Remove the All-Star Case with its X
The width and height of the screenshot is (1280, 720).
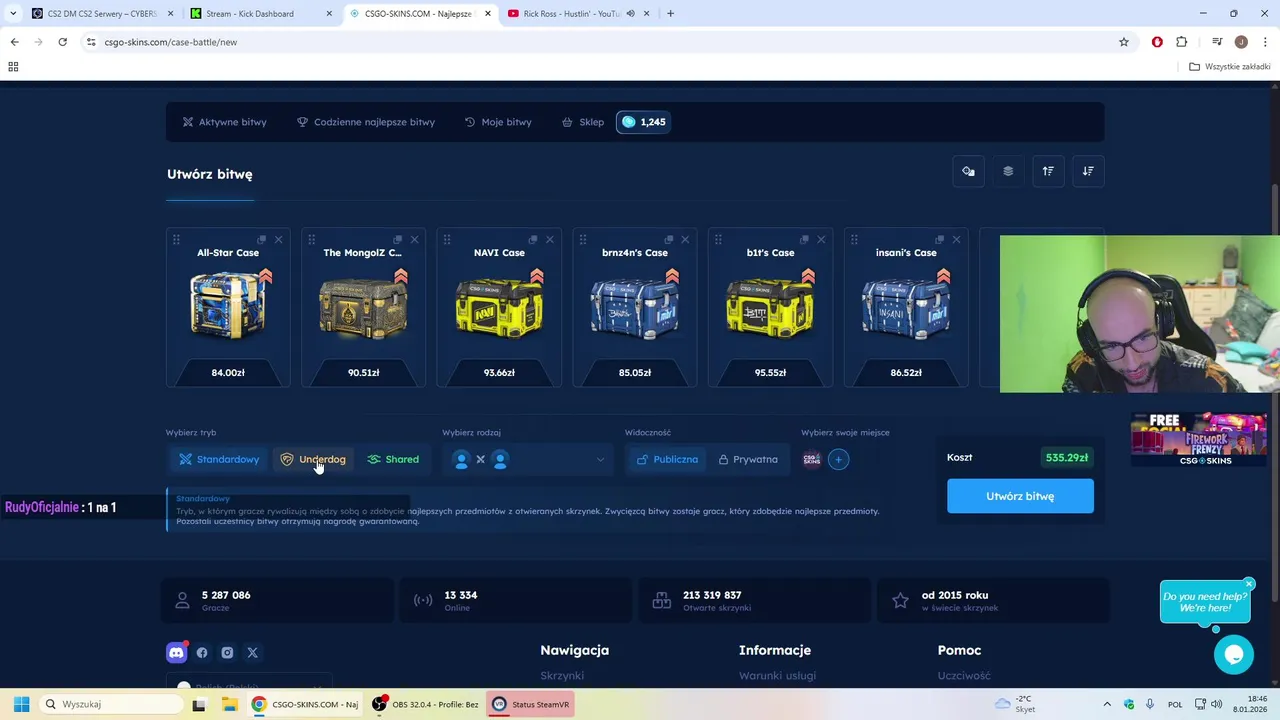tap(278, 240)
